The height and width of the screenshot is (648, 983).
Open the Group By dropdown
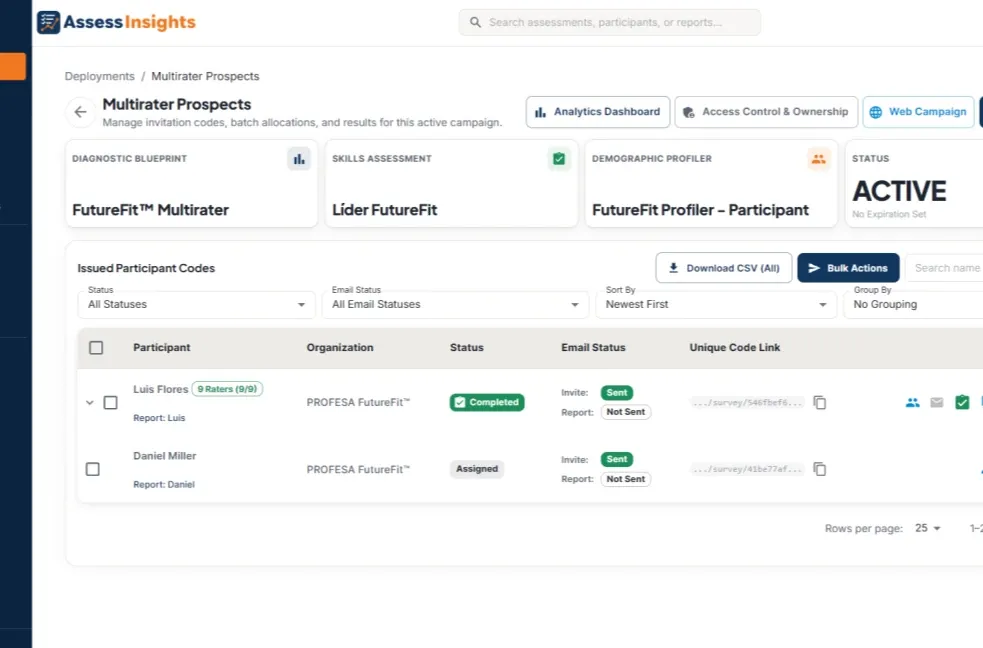[x=914, y=305]
